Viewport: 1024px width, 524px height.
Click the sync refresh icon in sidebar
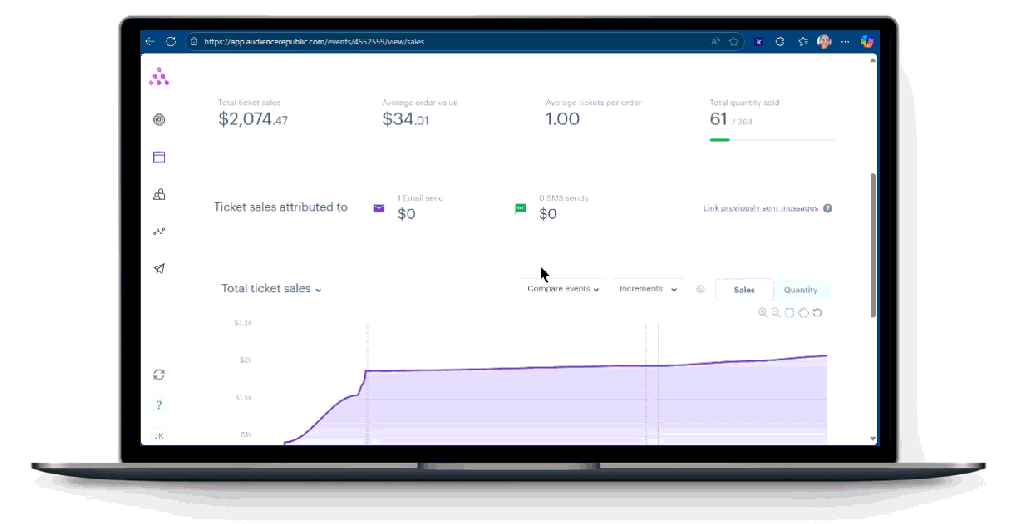click(x=159, y=374)
